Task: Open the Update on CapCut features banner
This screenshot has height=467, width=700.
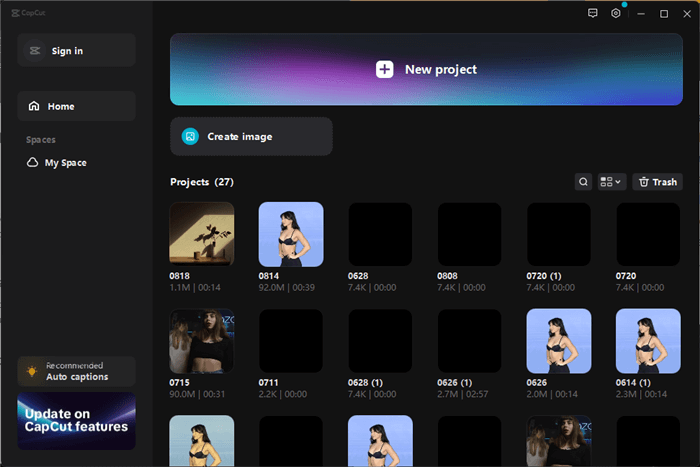Action: coord(76,421)
